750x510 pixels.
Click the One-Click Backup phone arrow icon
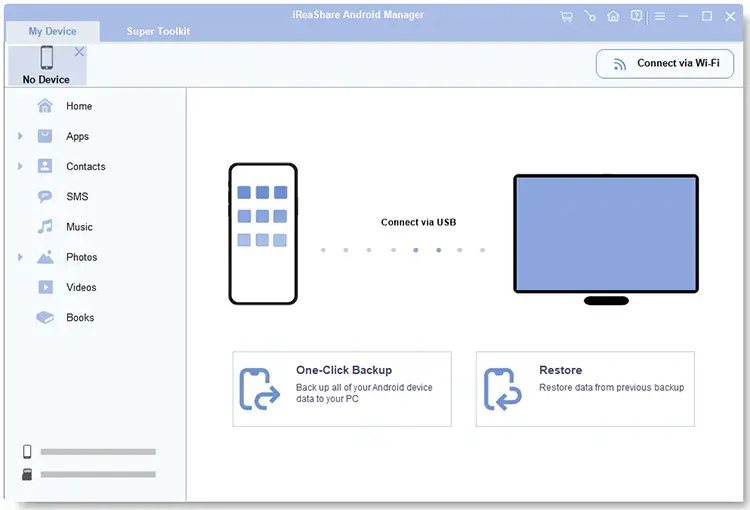tap(259, 389)
